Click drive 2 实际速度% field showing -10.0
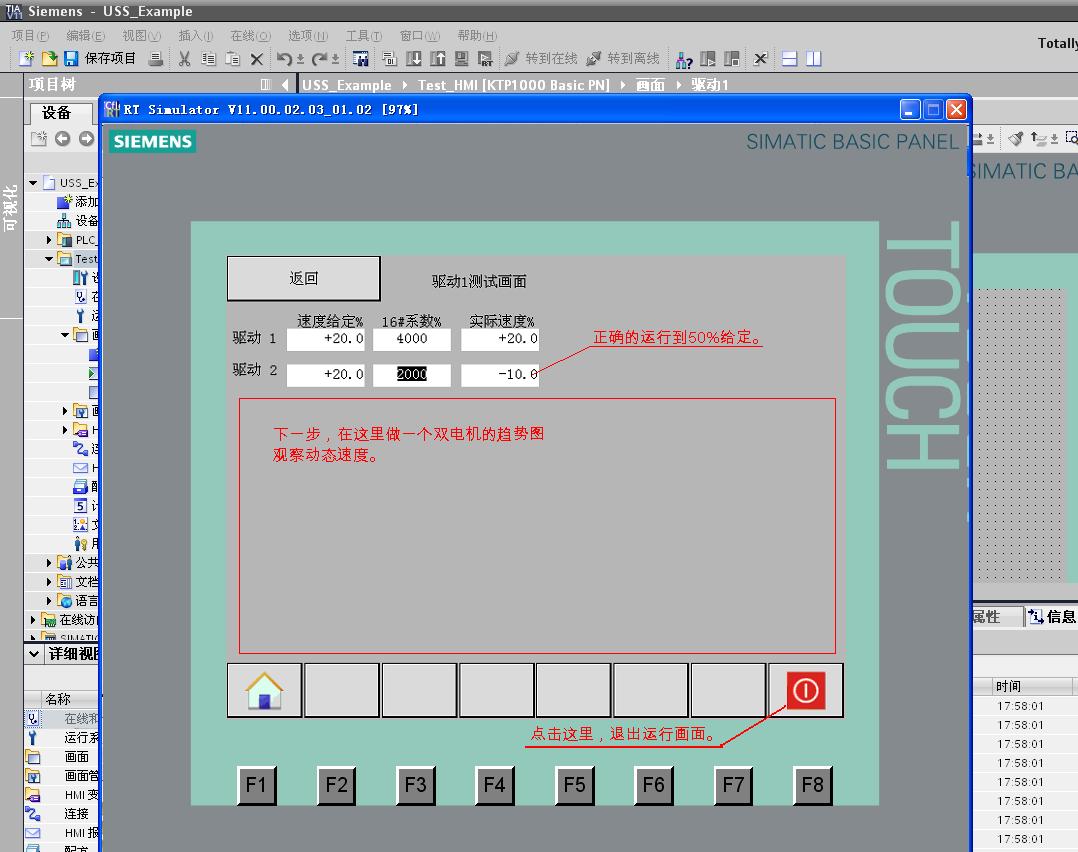 pyautogui.click(x=500, y=375)
